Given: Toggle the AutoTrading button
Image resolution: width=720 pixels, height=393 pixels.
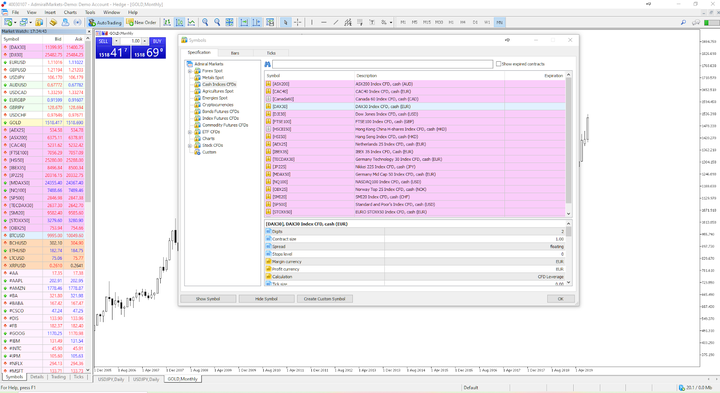Looking at the screenshot, I should pyautogui.click(x=105, y=22).
